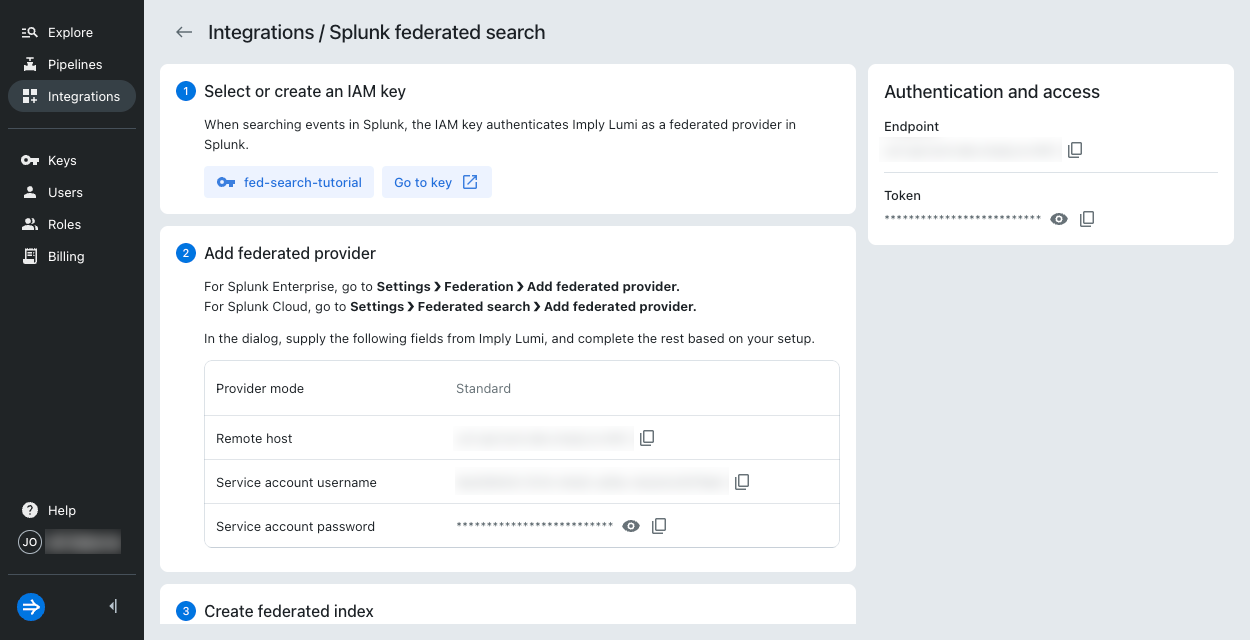The width and height of the screenshot is (1250, 640).
Task: Click the Explore search icon
Action: point(30,32)
